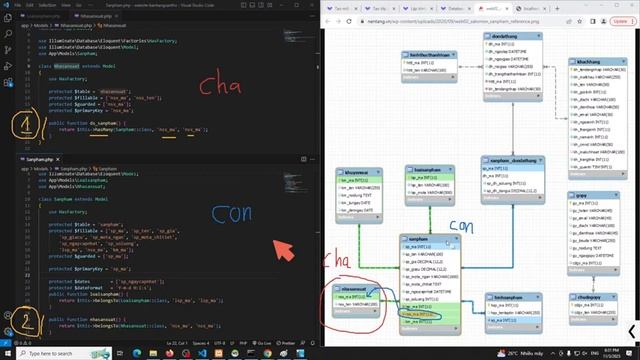Open the Run and Debug view
640x360 pixels.
8,66
